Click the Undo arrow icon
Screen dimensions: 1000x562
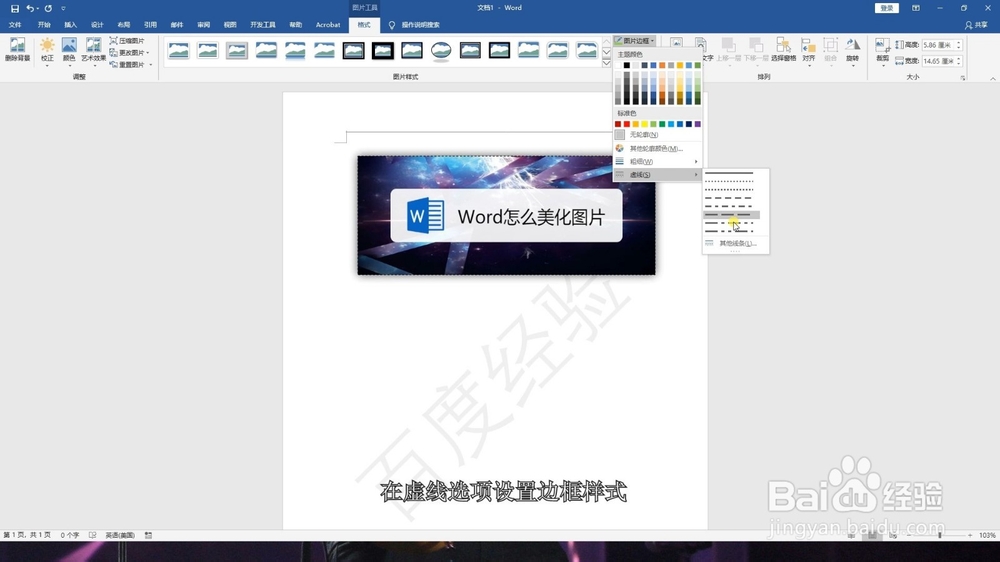click(29, 8)
